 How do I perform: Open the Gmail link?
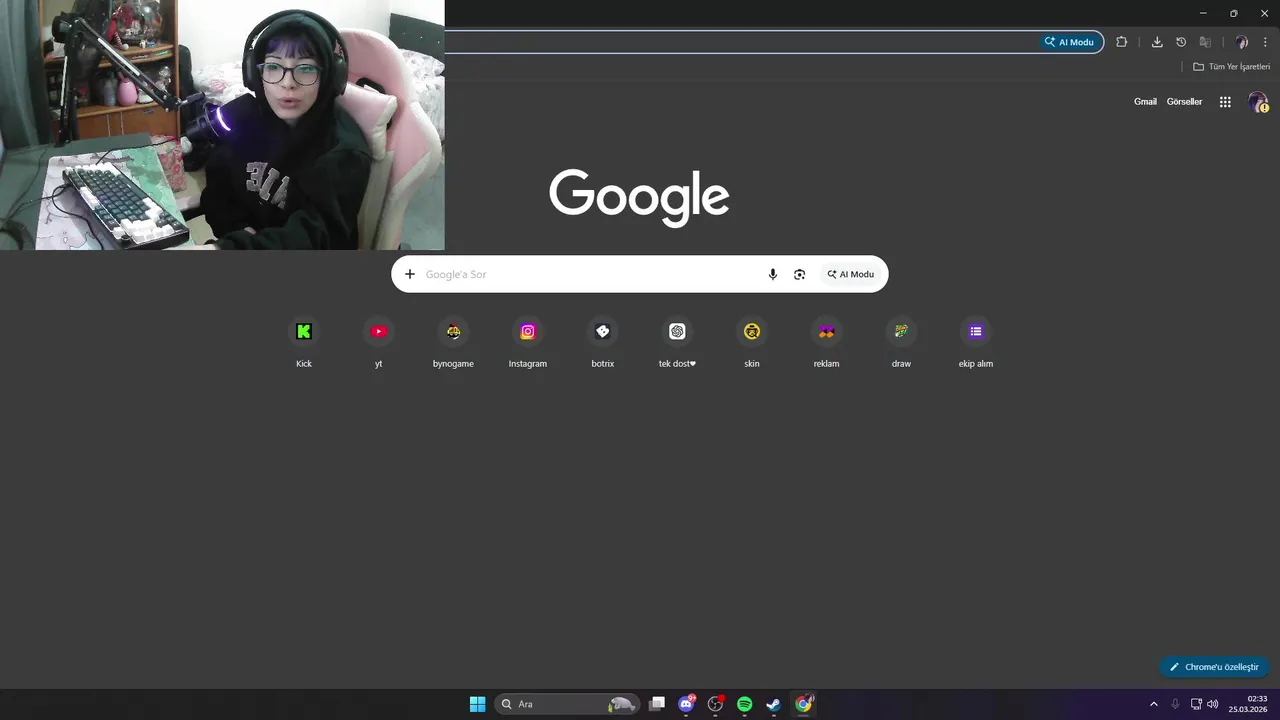pyautogui.click(x=1145, y=102)
